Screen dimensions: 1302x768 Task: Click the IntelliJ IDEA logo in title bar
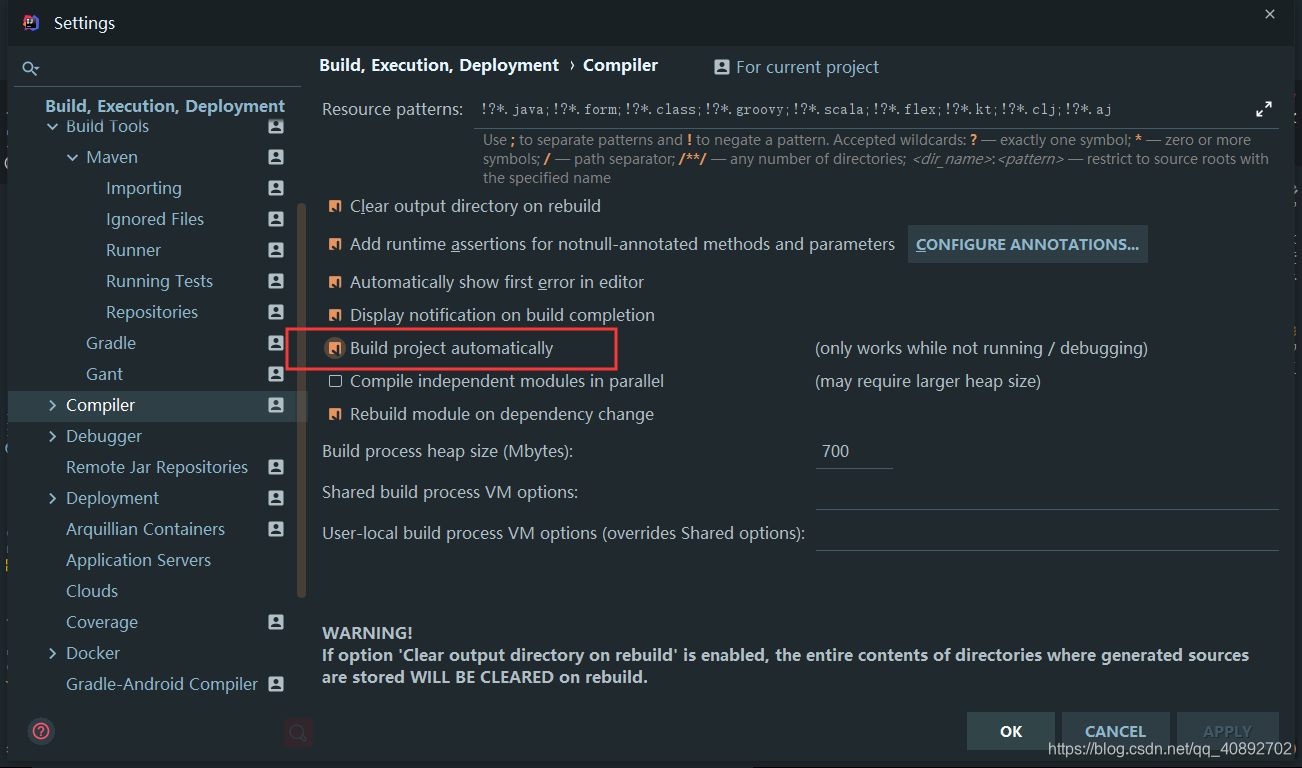[x=32, y=22]
